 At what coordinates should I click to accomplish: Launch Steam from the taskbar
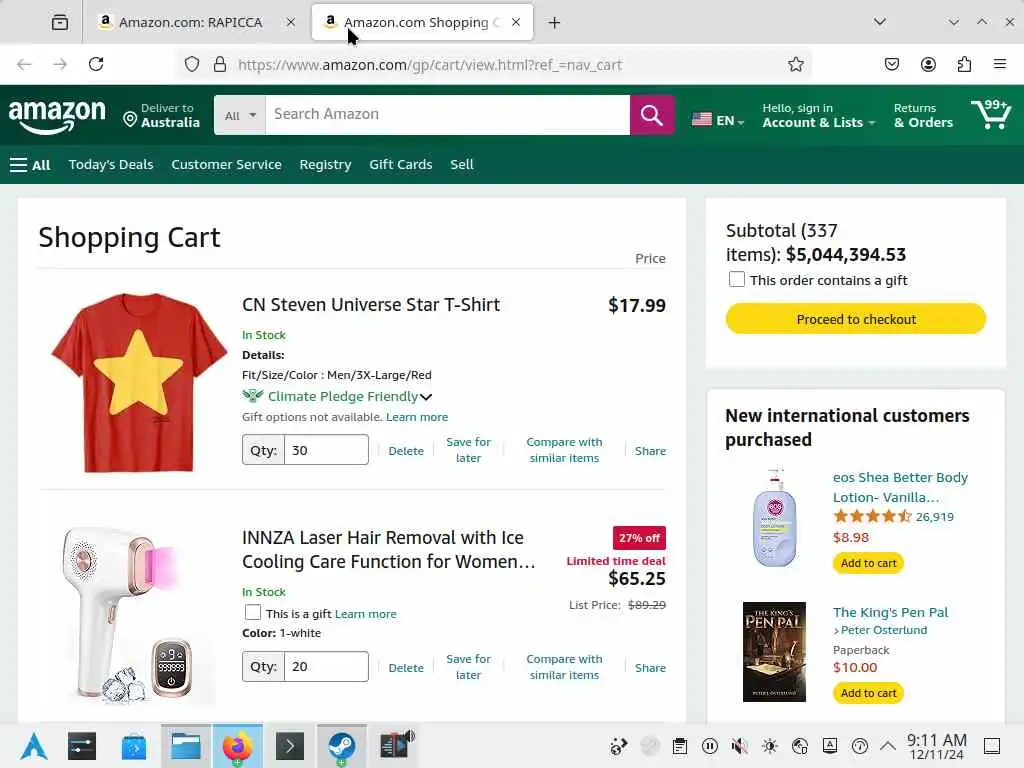tap(341, 746)
